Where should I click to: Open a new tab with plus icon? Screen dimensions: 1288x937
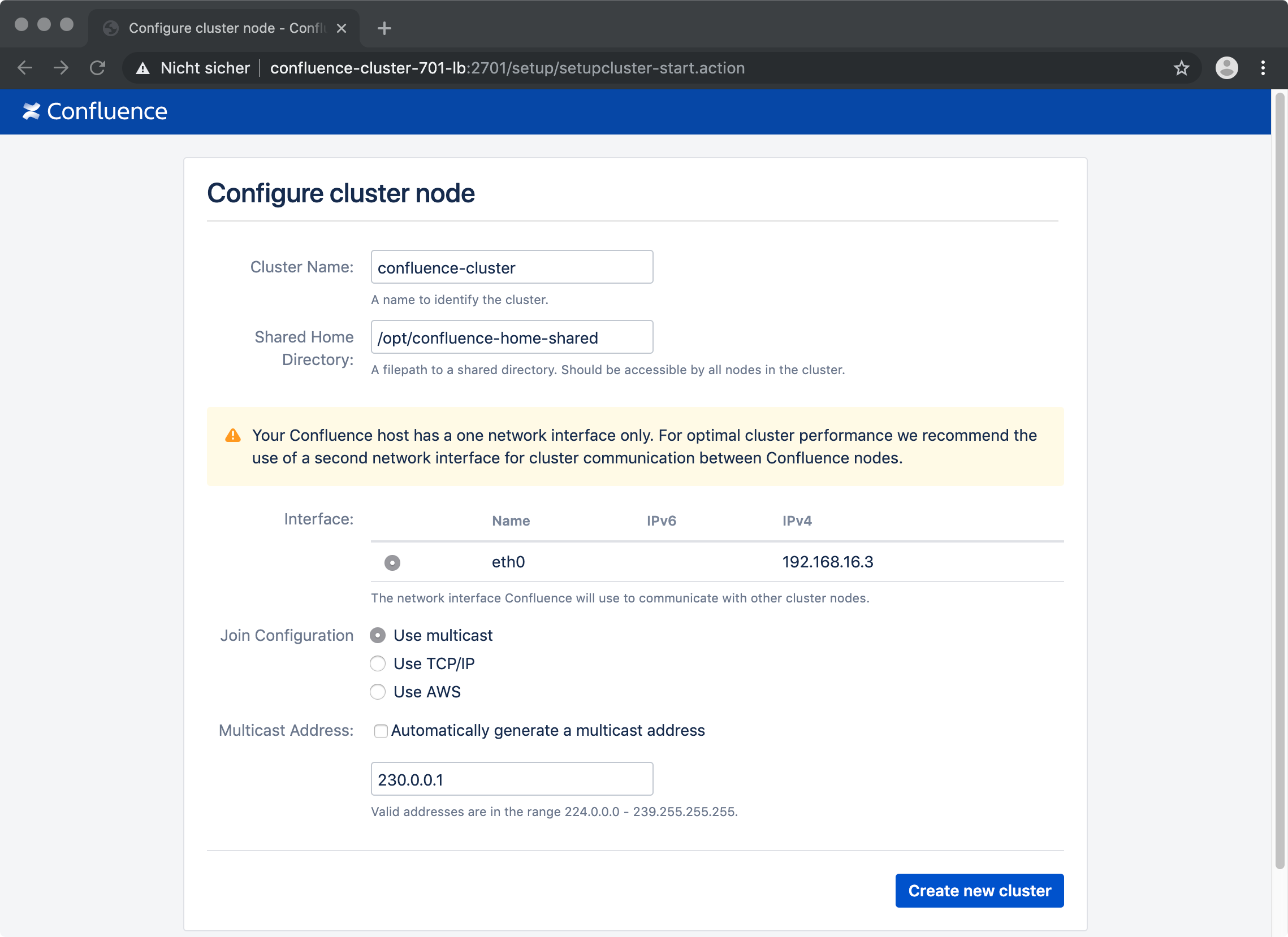384,28
